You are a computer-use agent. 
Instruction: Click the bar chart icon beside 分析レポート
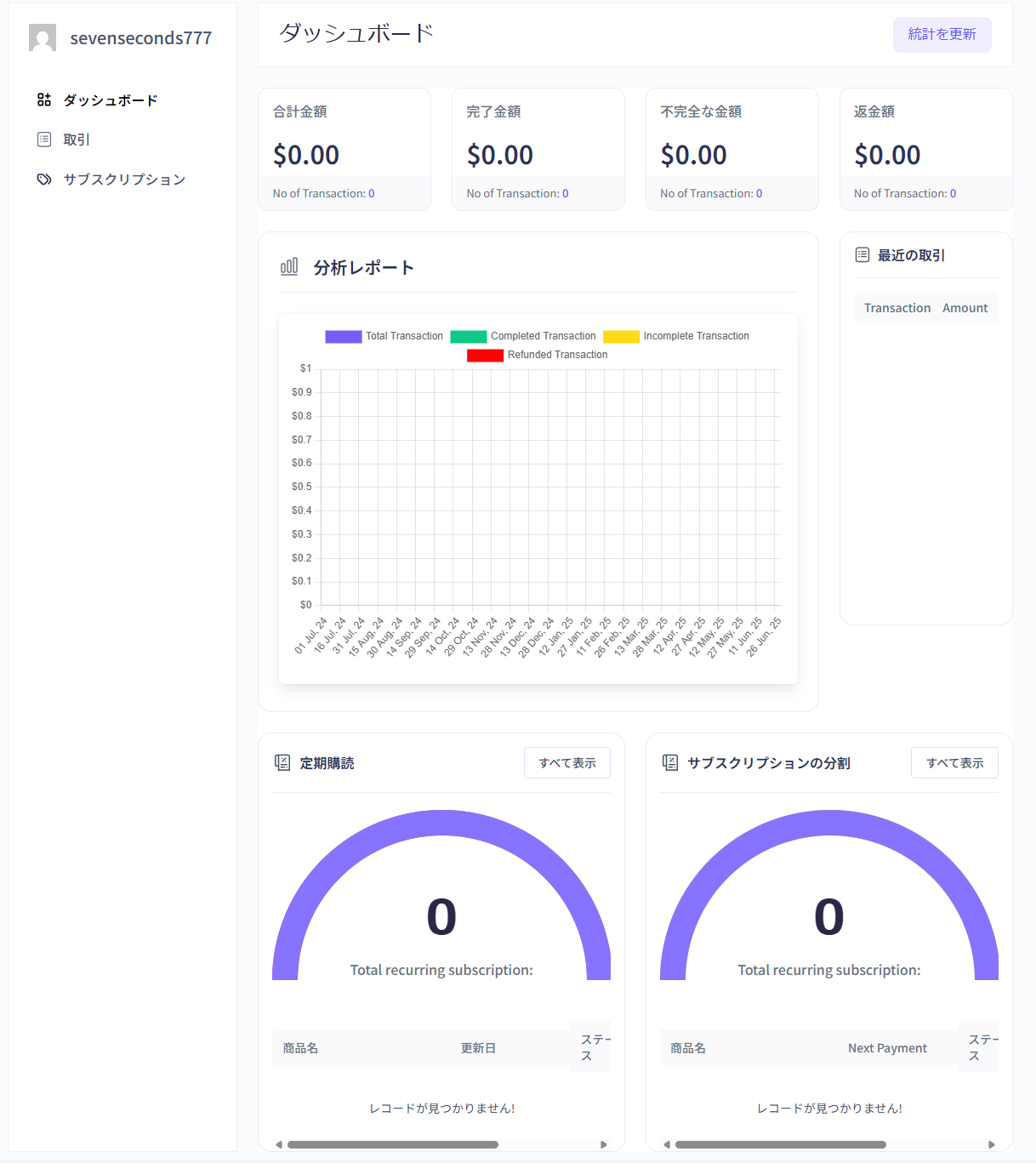click(x=289, y=267)
